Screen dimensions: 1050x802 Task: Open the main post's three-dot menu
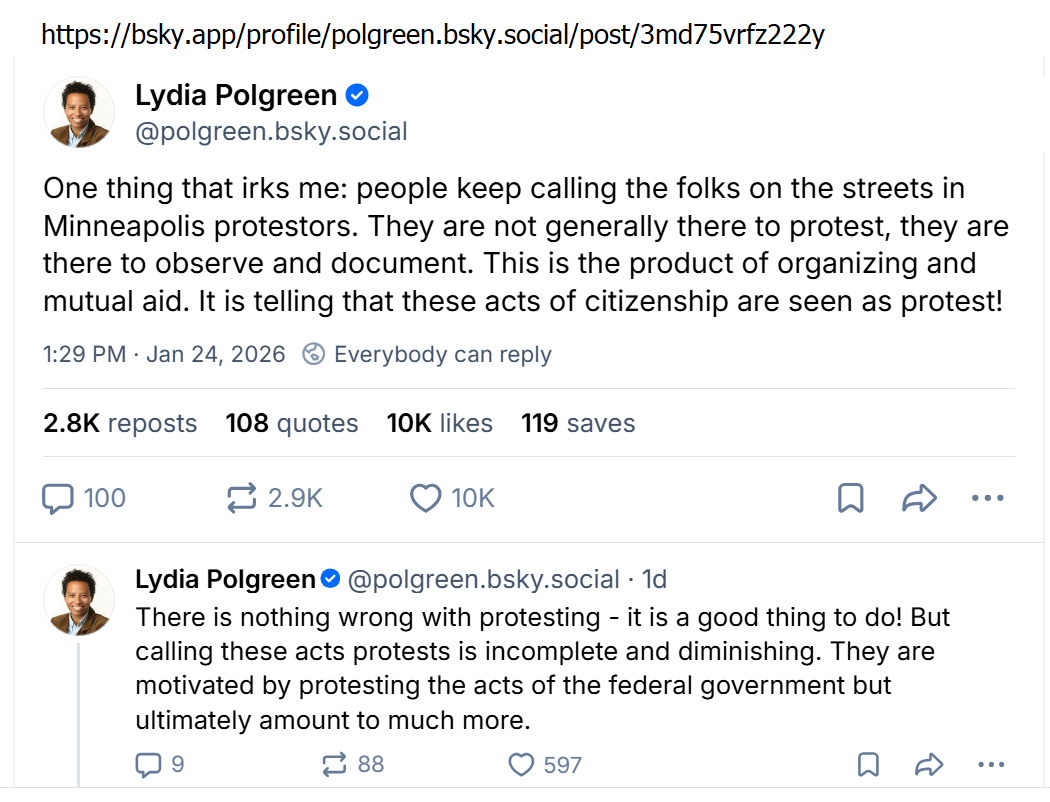coord(987,498)
